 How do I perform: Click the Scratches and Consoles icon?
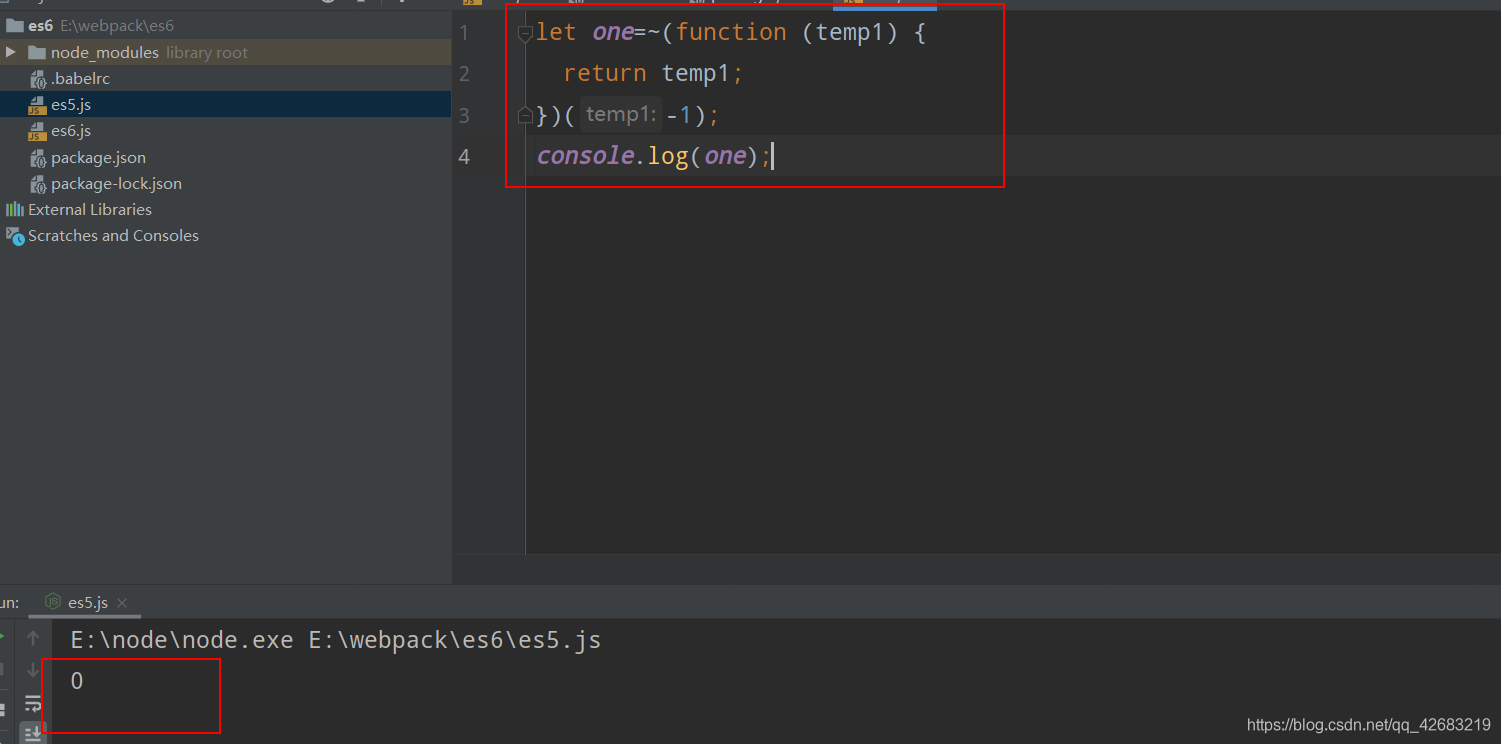point(15,236)
